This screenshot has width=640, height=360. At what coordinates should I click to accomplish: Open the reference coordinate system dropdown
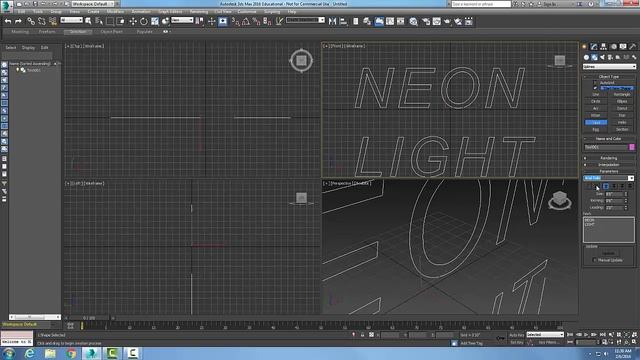click(x=182, y=20)
